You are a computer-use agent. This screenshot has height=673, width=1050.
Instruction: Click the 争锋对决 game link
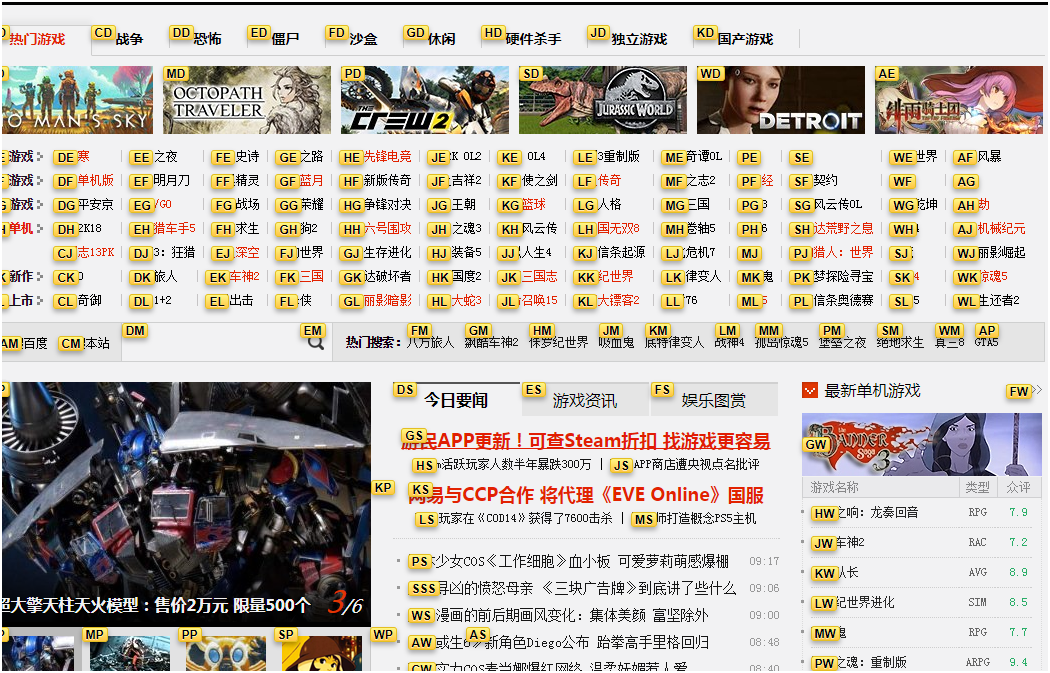[x=387, y=205]
